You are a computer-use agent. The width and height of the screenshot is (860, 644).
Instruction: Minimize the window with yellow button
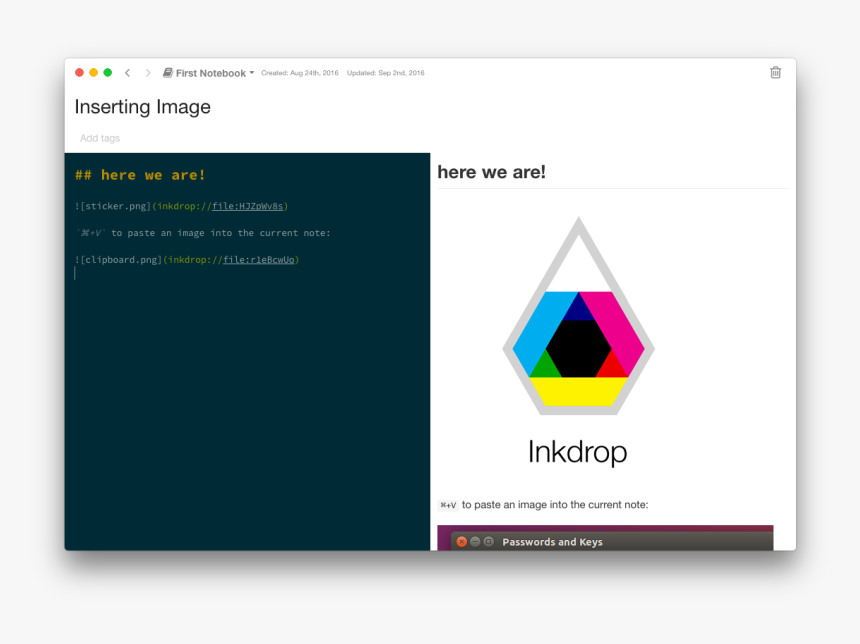click(x=94, y=72)
